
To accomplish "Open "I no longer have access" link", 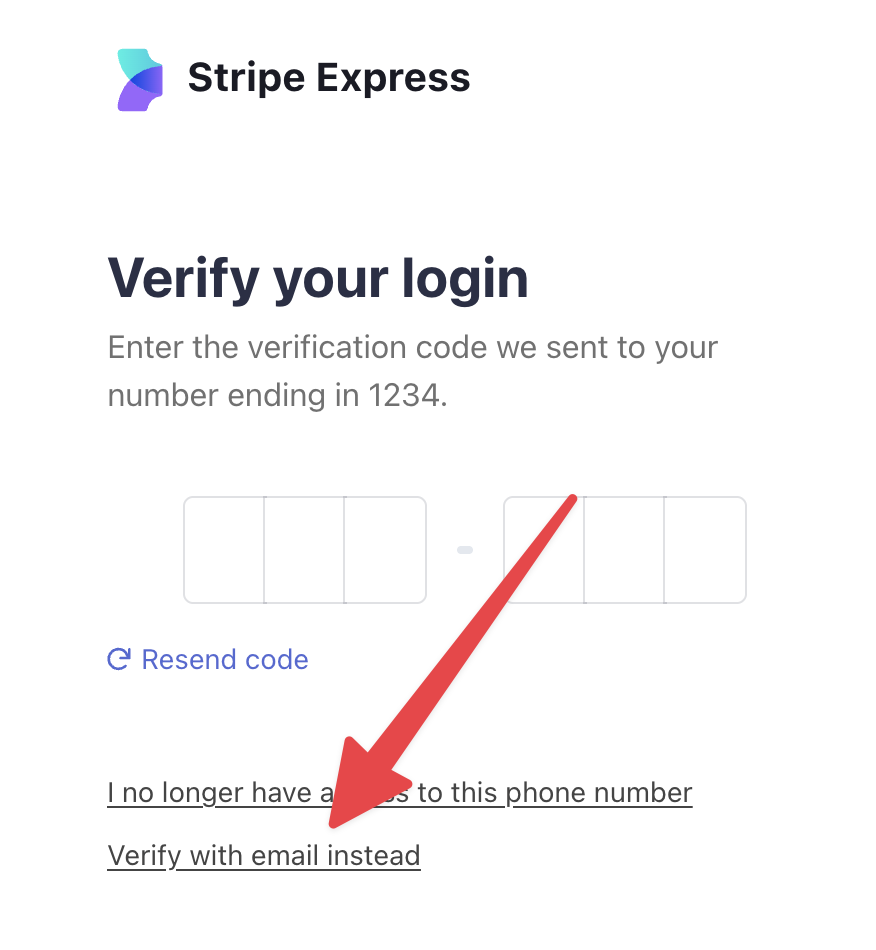I will 220,793.
